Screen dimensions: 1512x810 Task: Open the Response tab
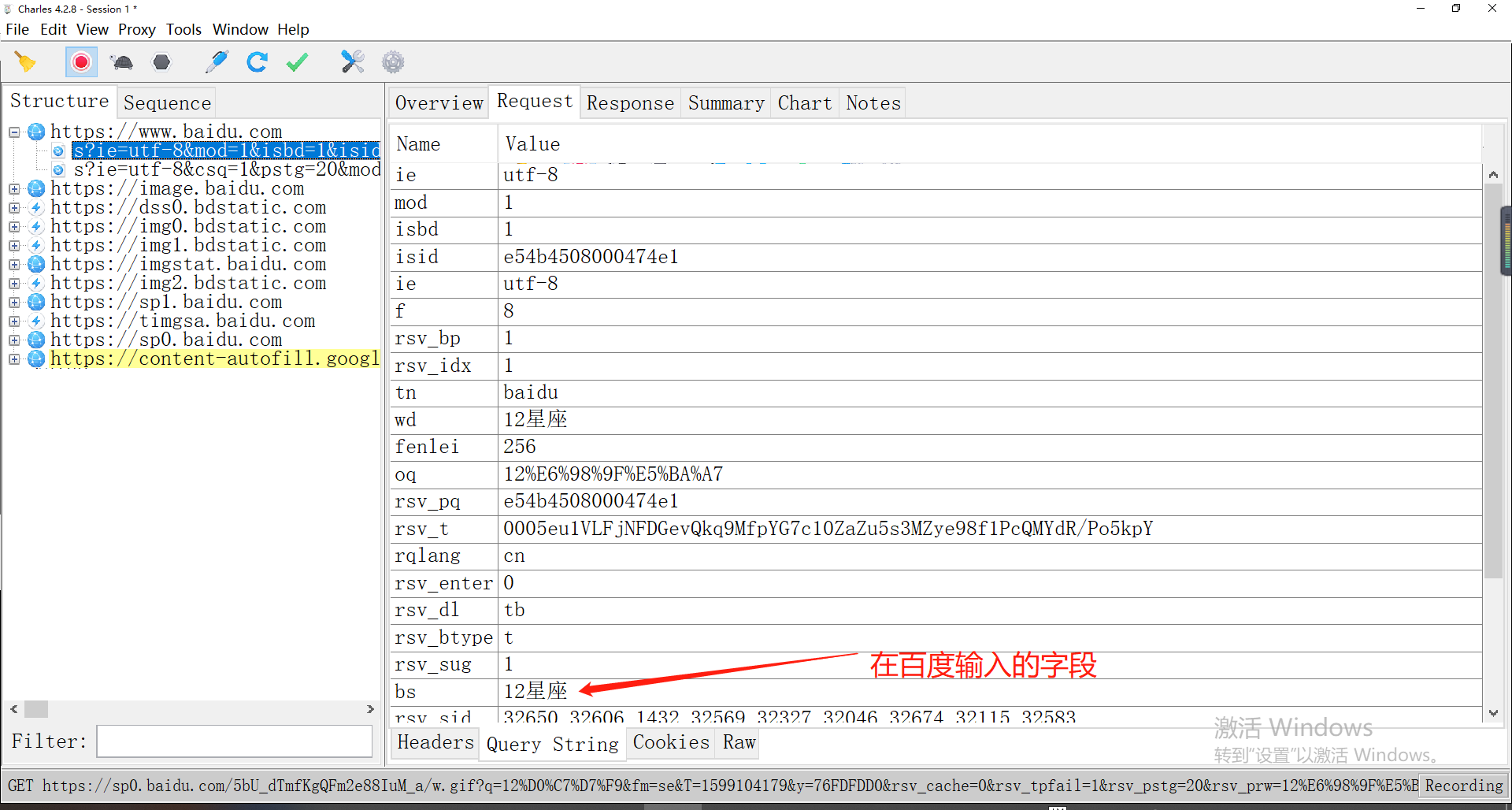[630, 103]
